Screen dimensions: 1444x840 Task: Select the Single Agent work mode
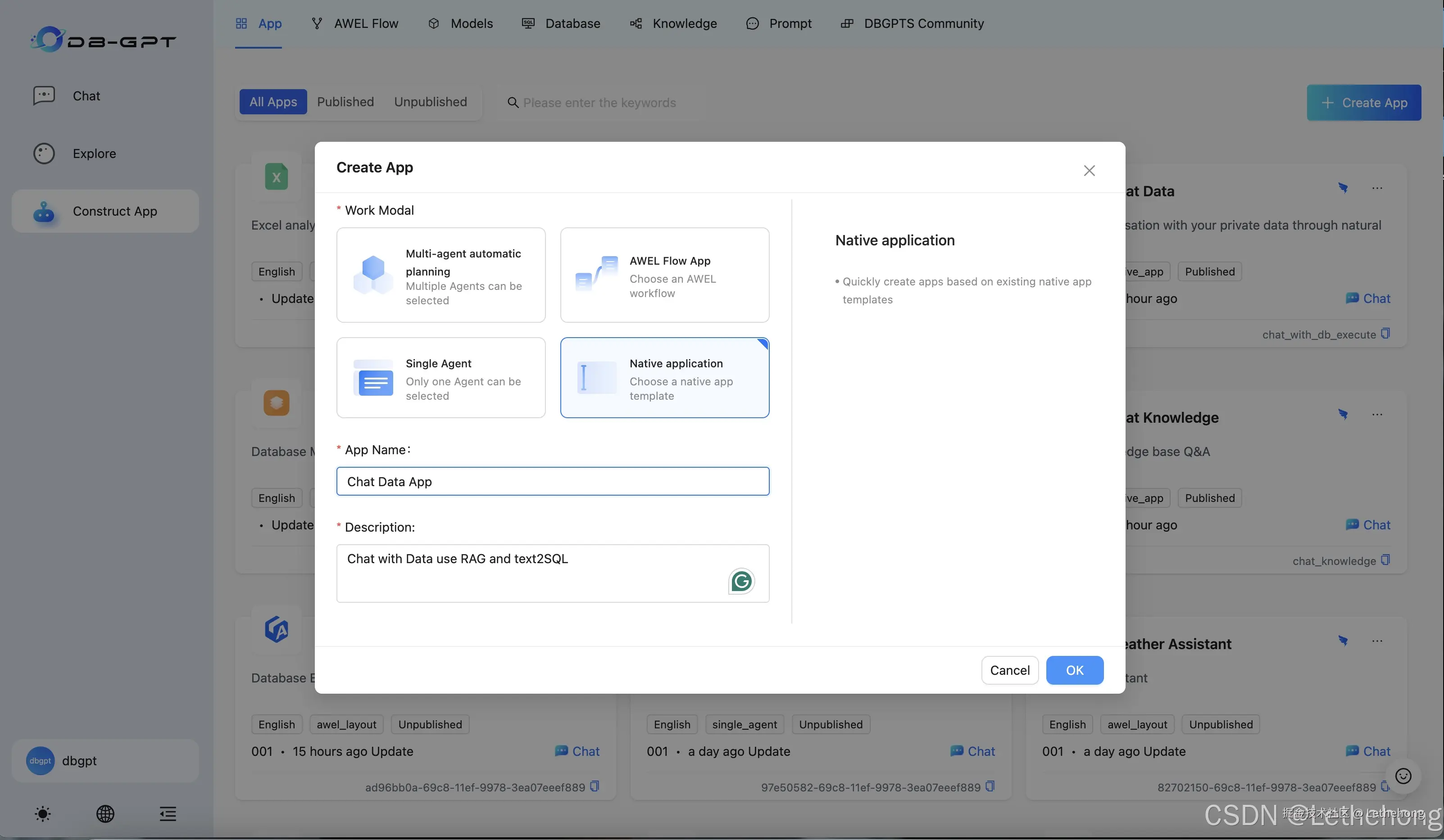440,377
